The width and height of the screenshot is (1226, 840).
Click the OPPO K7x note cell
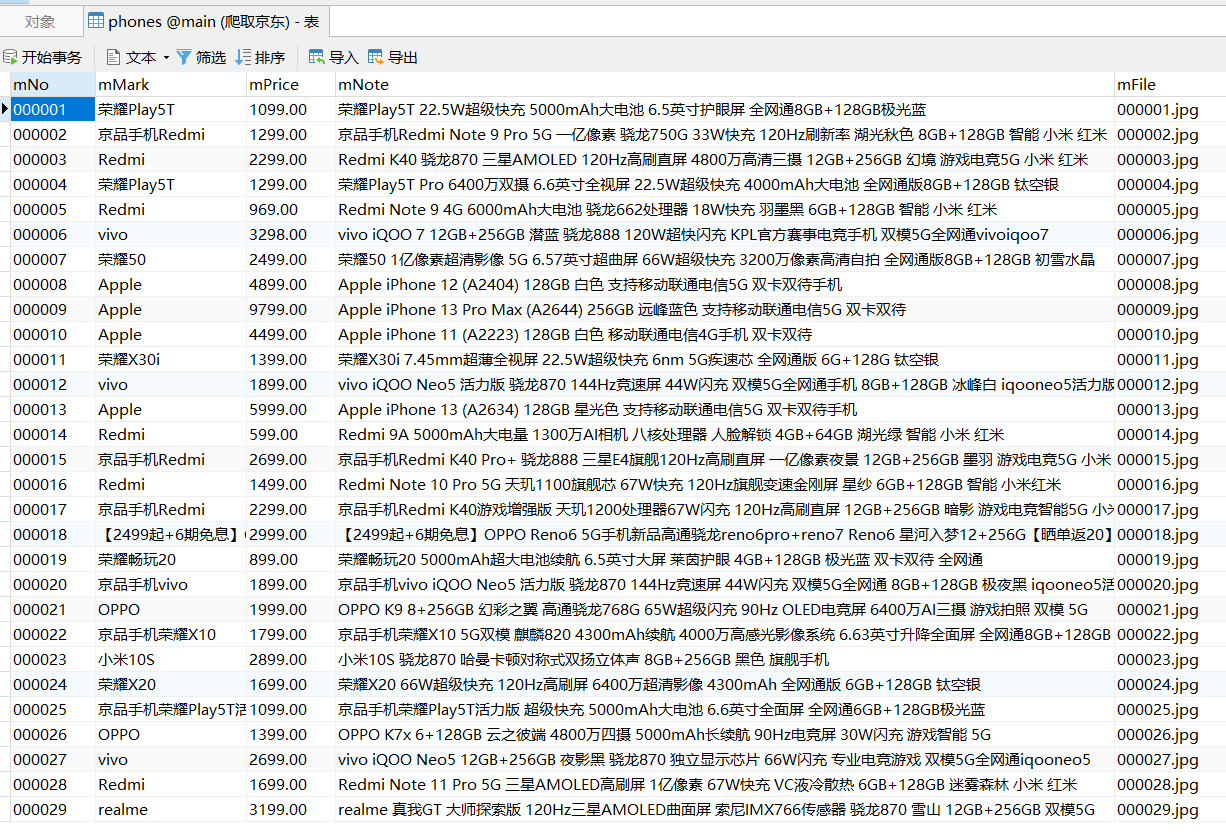[725, 734]
